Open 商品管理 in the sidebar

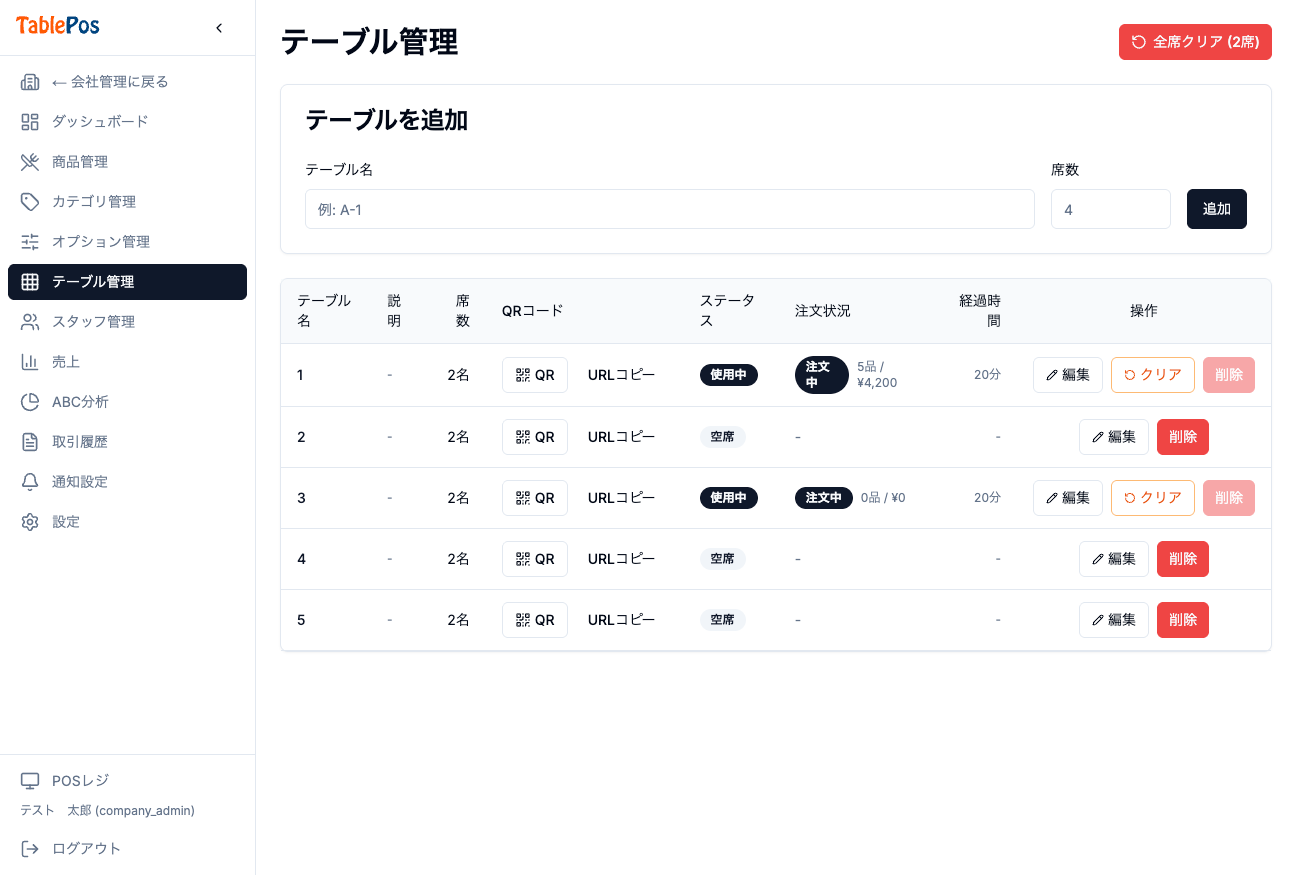tap(127, 162)
